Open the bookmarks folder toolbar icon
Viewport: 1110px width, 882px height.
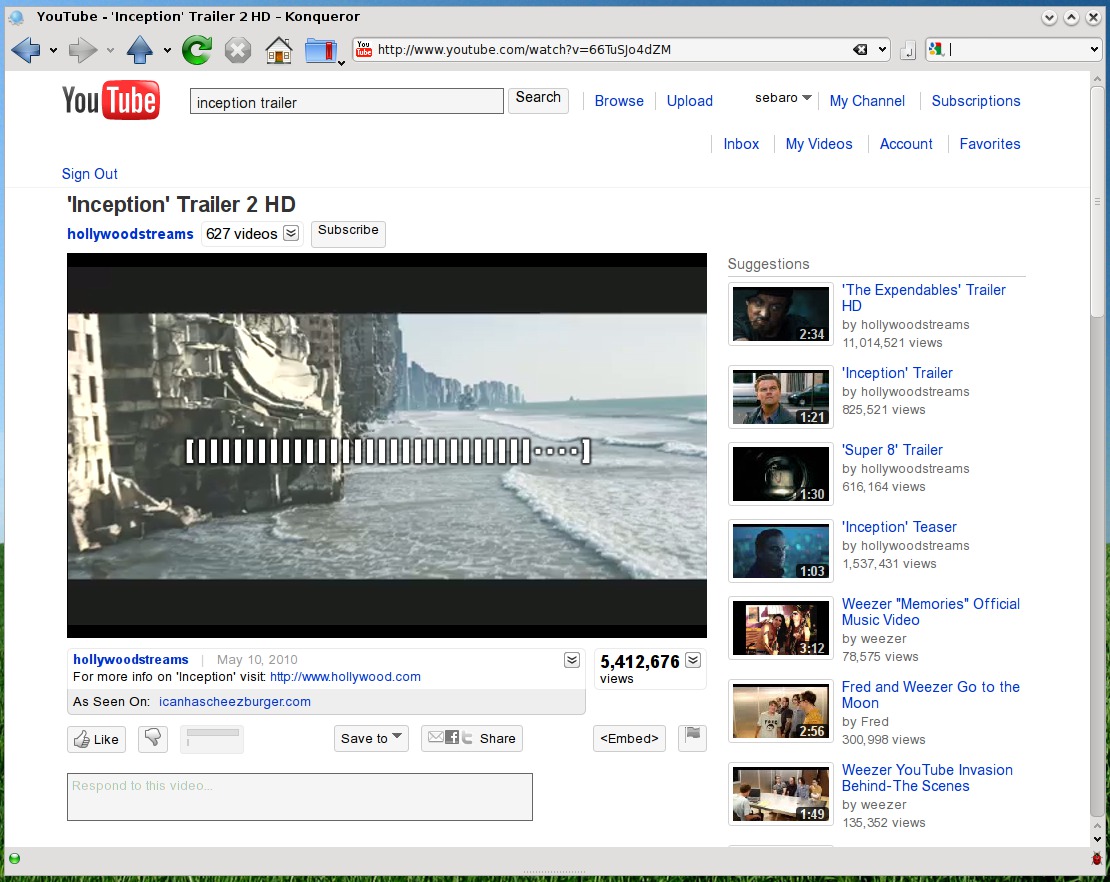click(321, 51)
